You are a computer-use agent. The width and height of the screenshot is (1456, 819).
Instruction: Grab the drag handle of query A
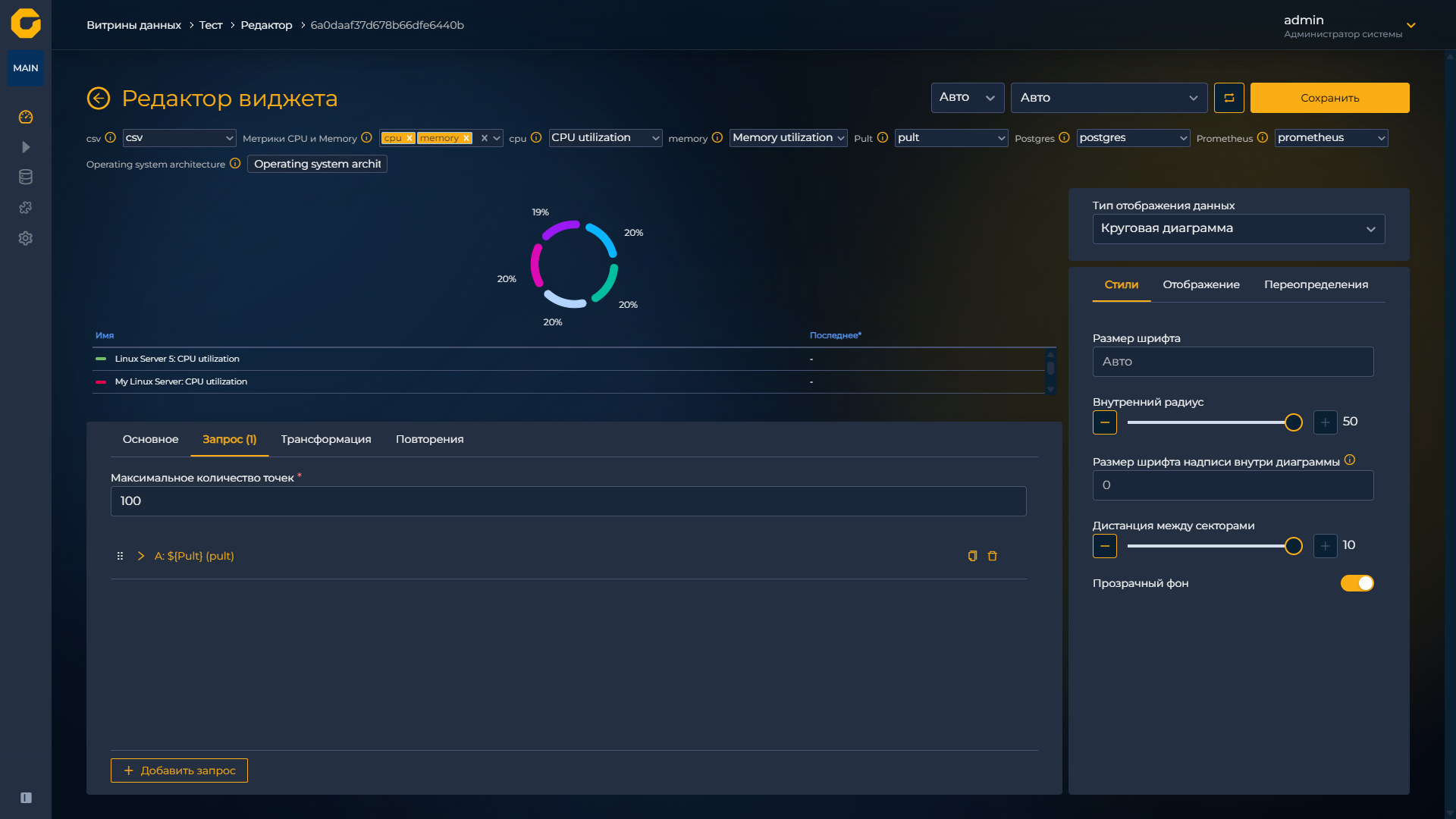[x=120, y=556]
